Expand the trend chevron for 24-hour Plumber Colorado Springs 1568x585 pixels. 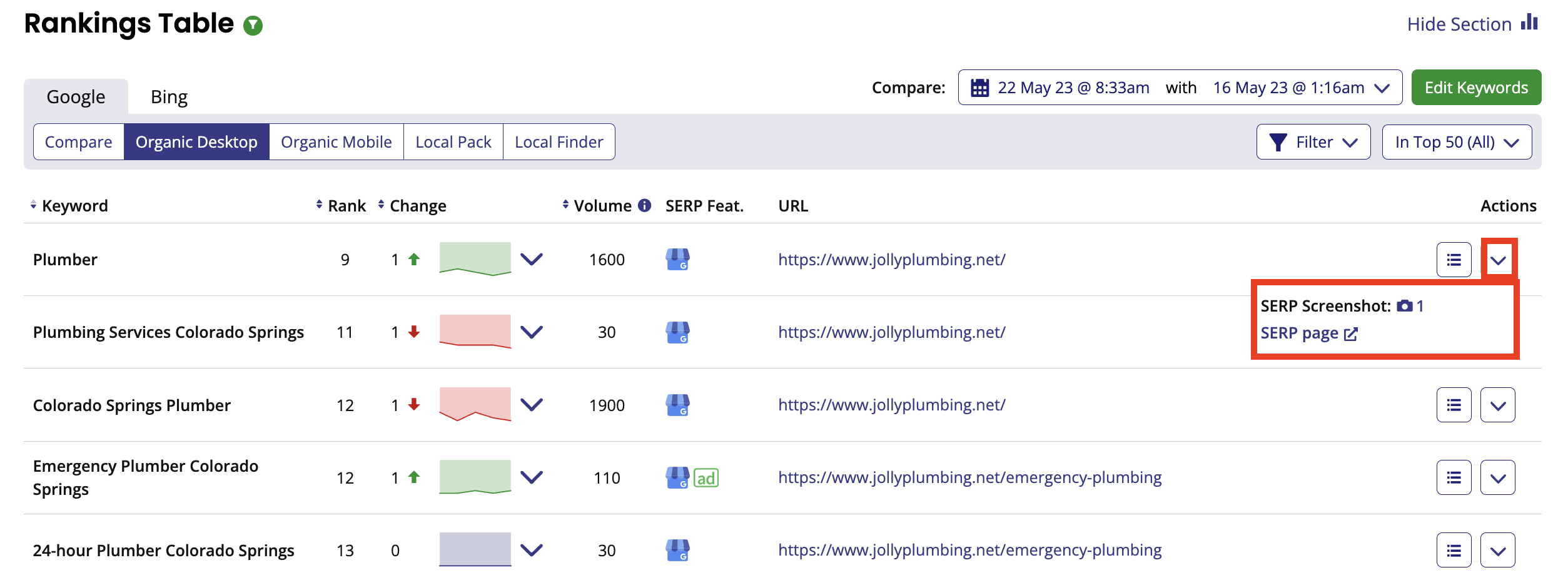pos(532,550)
